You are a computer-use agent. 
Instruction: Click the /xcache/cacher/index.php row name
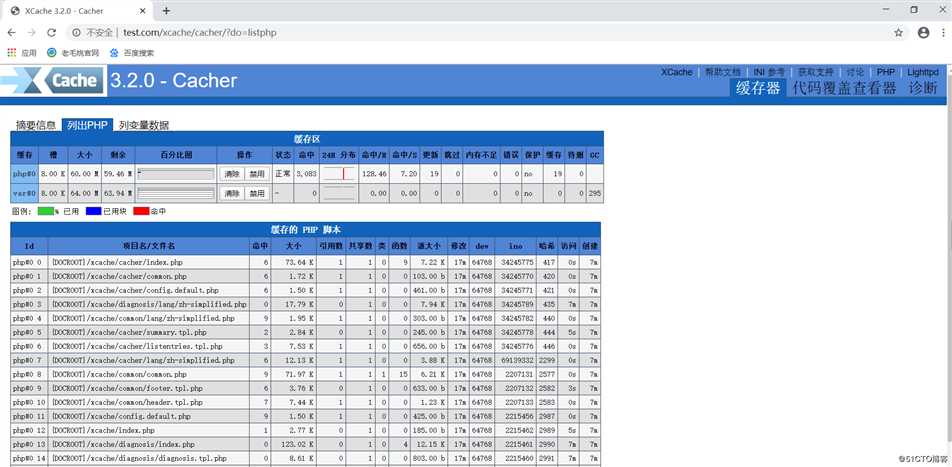(x=117, y=262)
